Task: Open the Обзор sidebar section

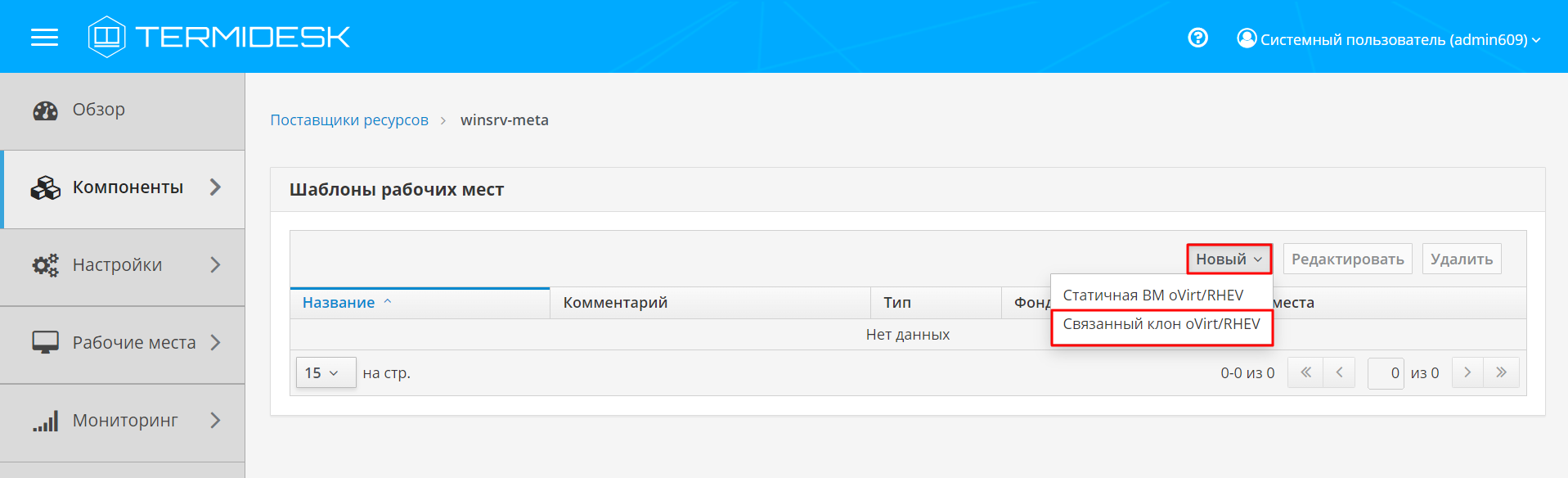Action: pos(123,110)
